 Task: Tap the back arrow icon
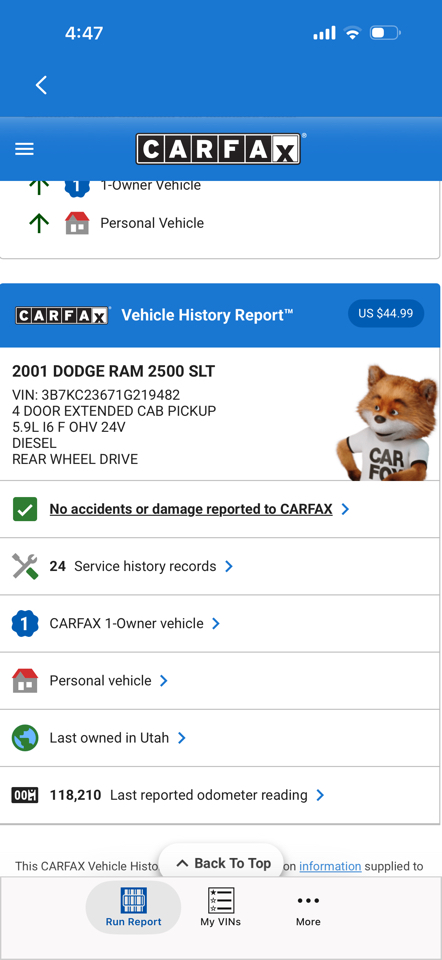(x=41, y=85)
